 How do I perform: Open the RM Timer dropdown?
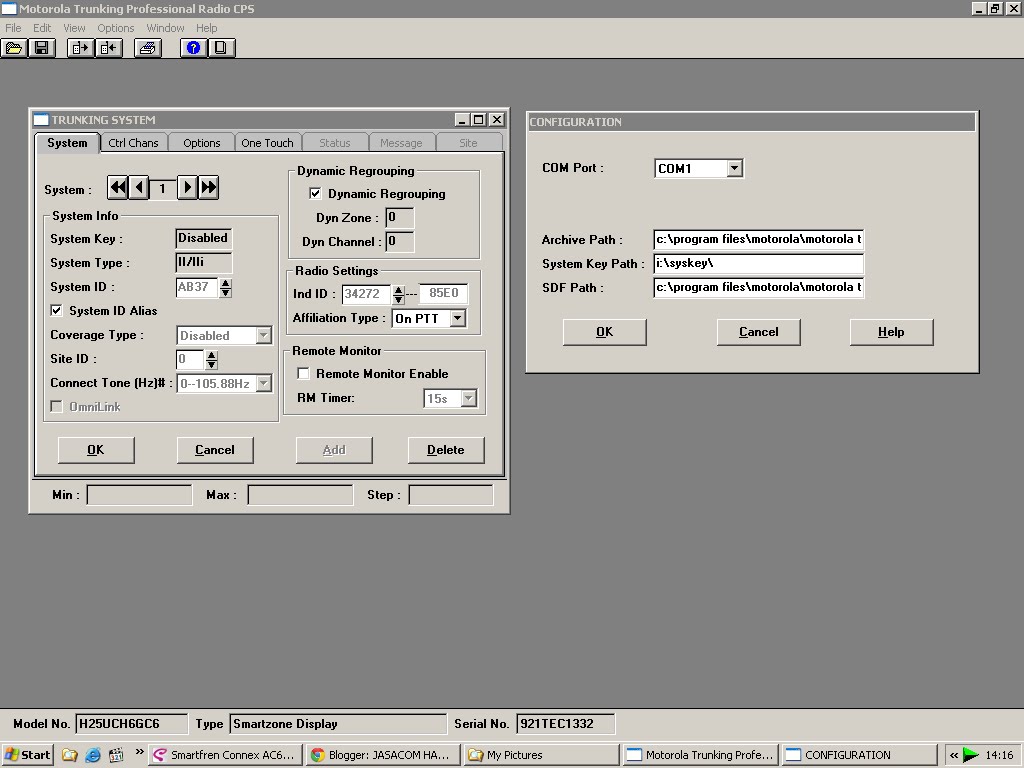pyautogui.click(x=468, y=398)
